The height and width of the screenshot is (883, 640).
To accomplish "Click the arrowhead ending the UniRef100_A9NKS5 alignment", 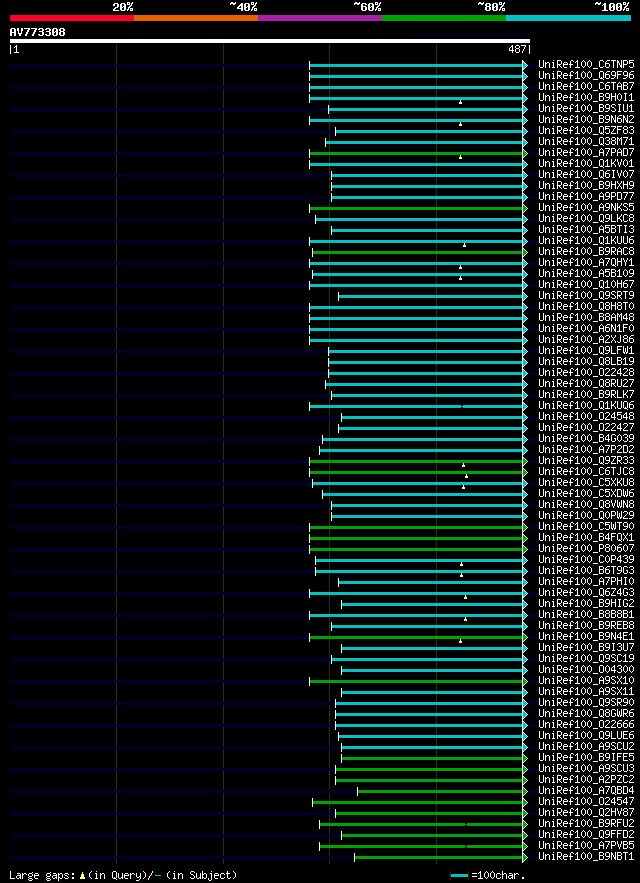I will pyautogui.click(x=525, y=208).
